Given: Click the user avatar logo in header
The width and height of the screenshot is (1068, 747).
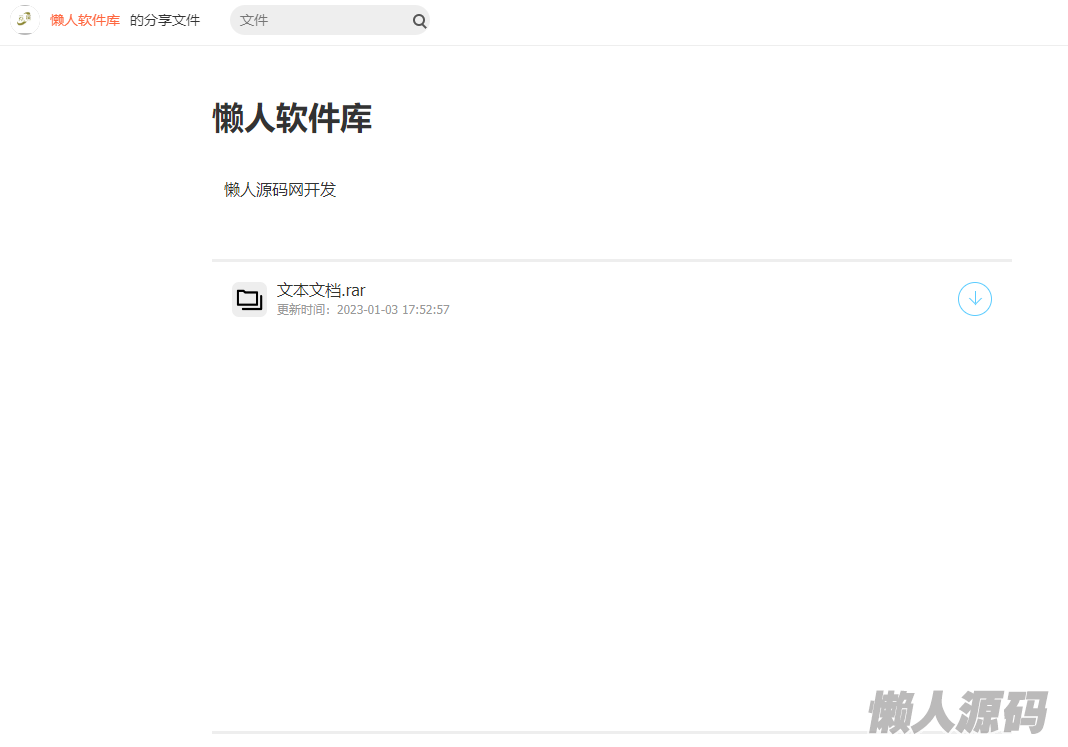Looking at the screenshot, I should pyautogui.click(x=25, y=20).
